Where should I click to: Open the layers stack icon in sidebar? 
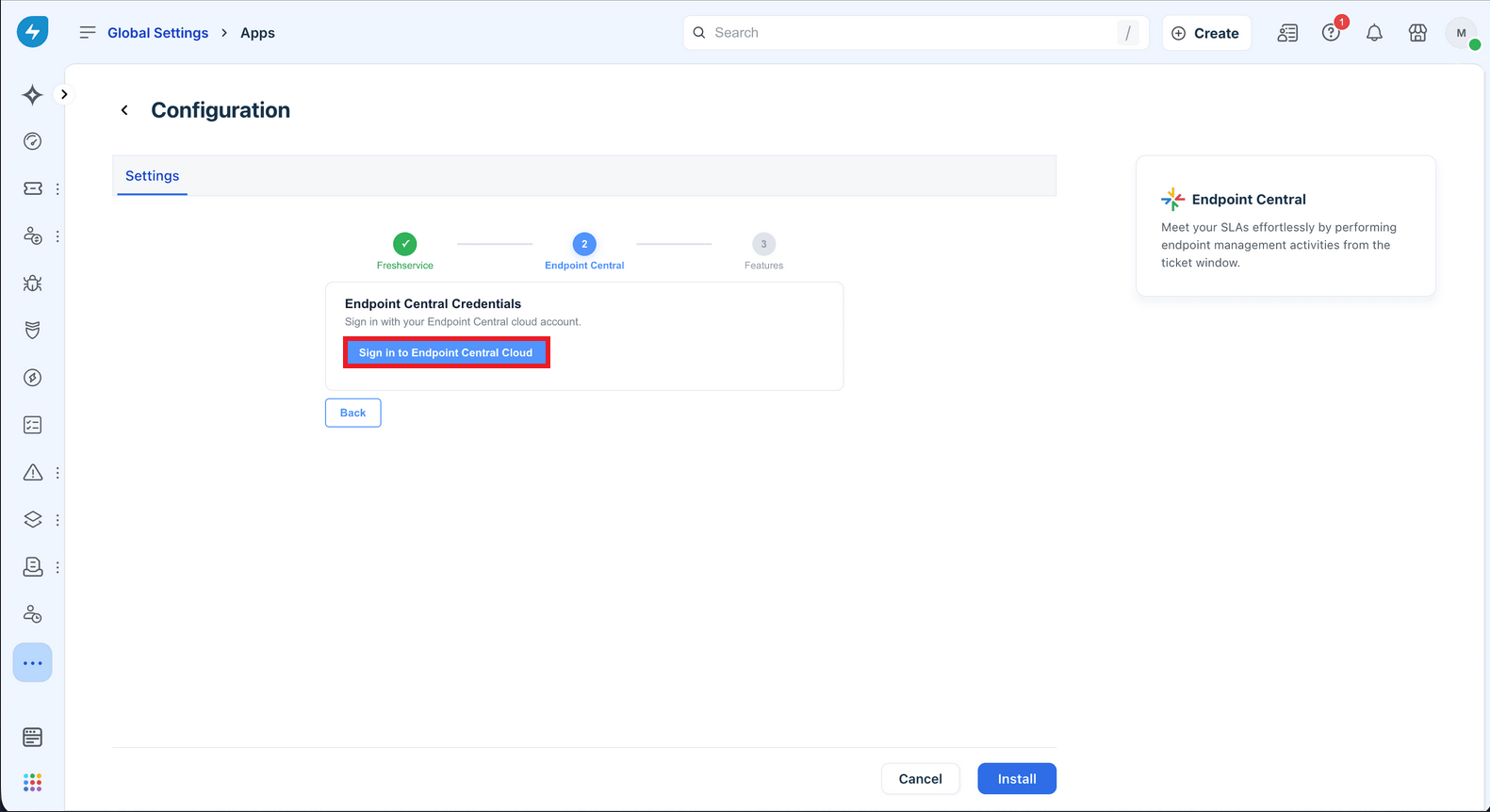pos(32,519)
